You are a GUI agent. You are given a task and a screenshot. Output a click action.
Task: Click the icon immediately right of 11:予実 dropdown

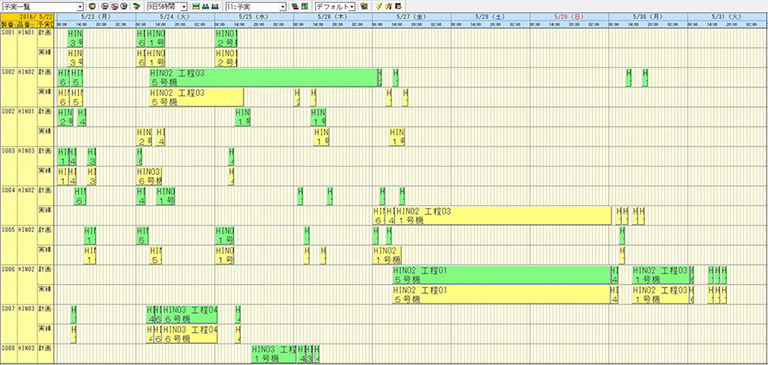point(294,7)
